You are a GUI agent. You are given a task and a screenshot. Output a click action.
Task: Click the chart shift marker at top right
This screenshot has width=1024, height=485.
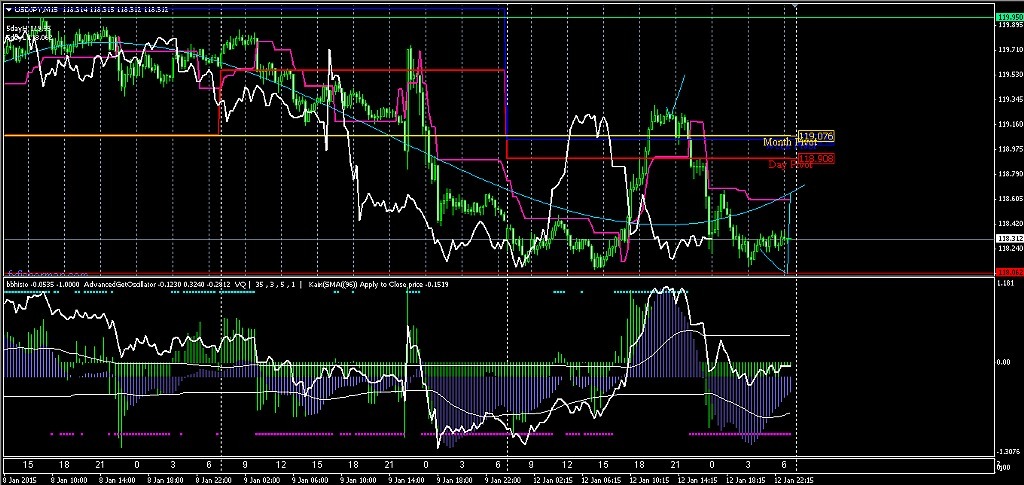pyautogui.click(x=795, y=6)
